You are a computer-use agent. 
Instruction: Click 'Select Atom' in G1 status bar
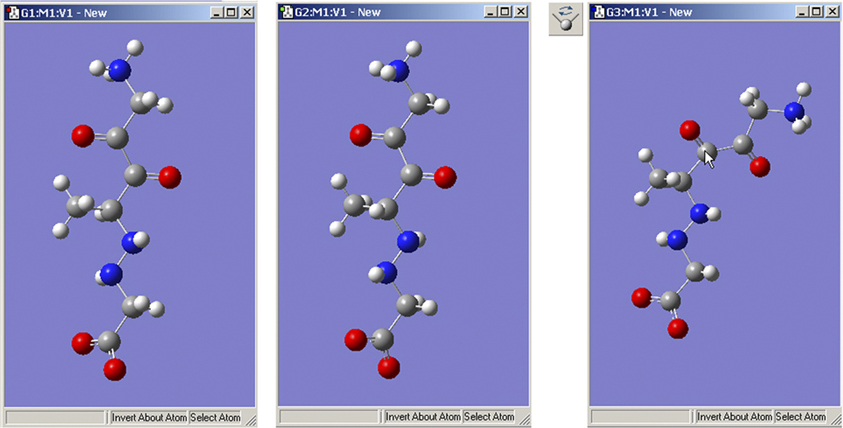215,418
